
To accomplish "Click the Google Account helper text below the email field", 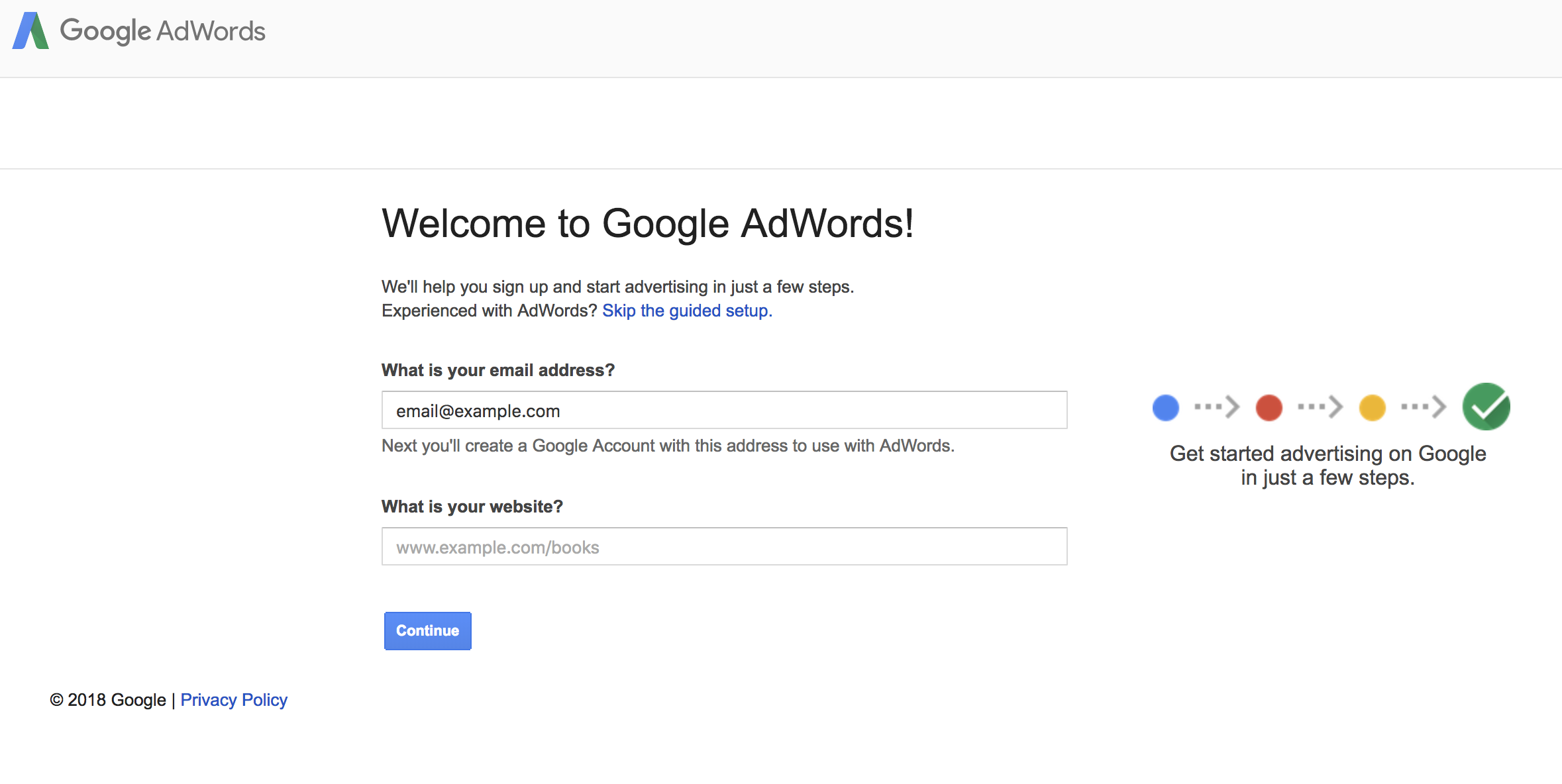I will 668,446.
